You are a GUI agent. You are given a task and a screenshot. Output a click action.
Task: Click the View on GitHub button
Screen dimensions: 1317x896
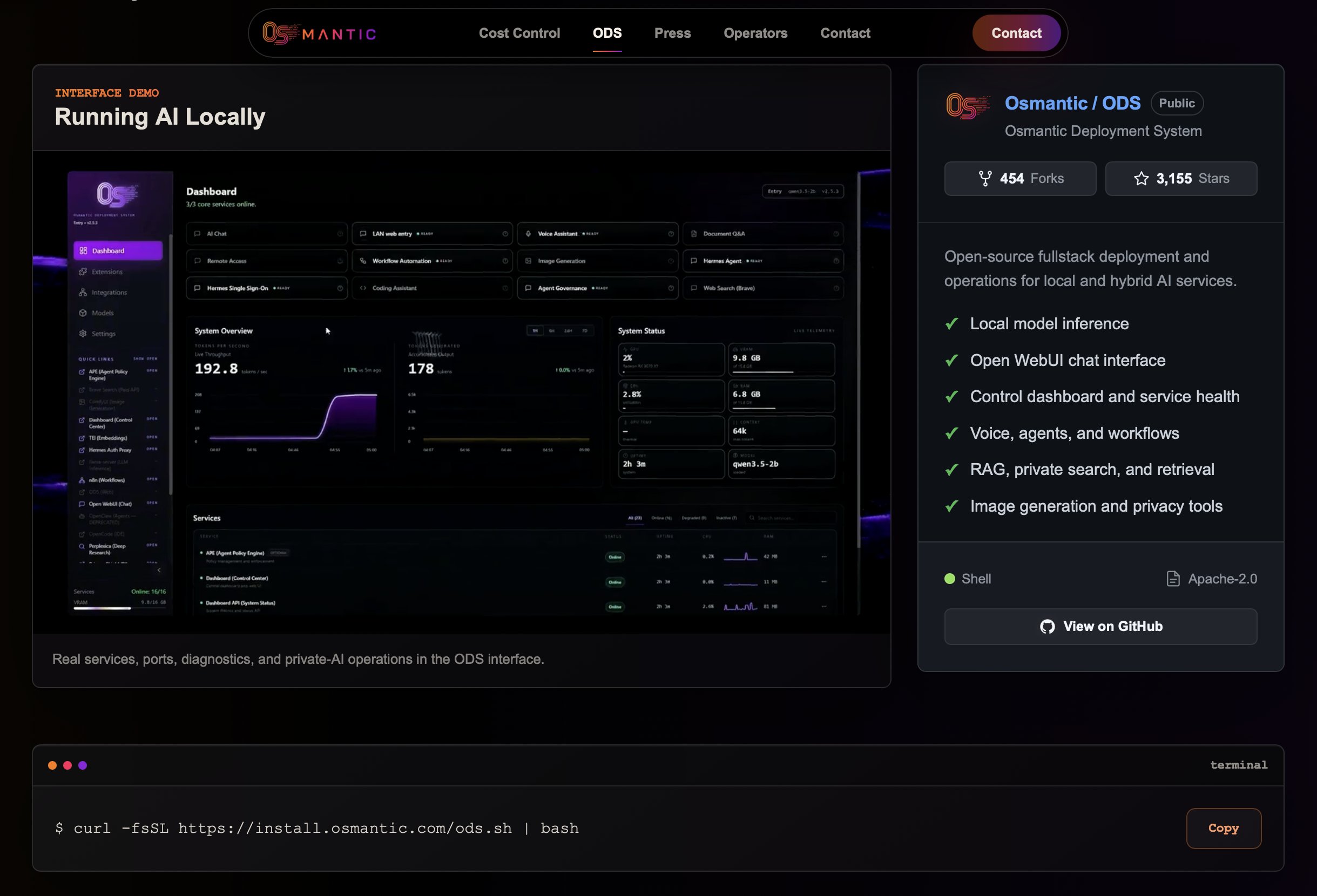1100,627
